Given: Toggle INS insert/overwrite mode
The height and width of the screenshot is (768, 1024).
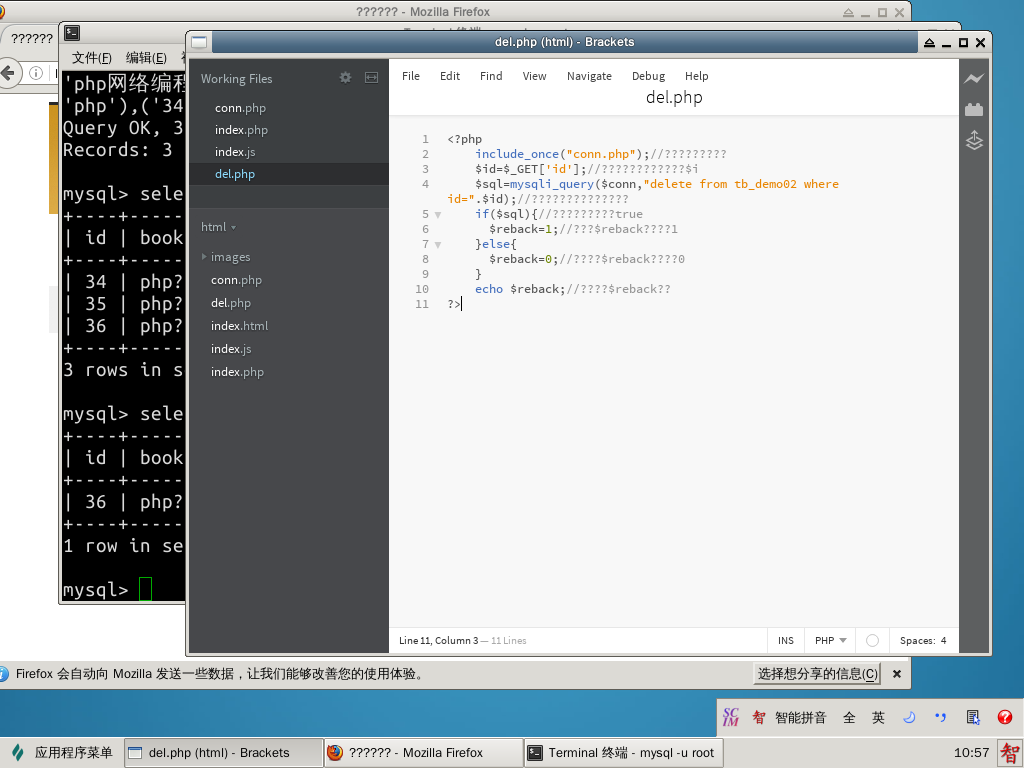Looking at the screenshot, I should click(786, 641).
